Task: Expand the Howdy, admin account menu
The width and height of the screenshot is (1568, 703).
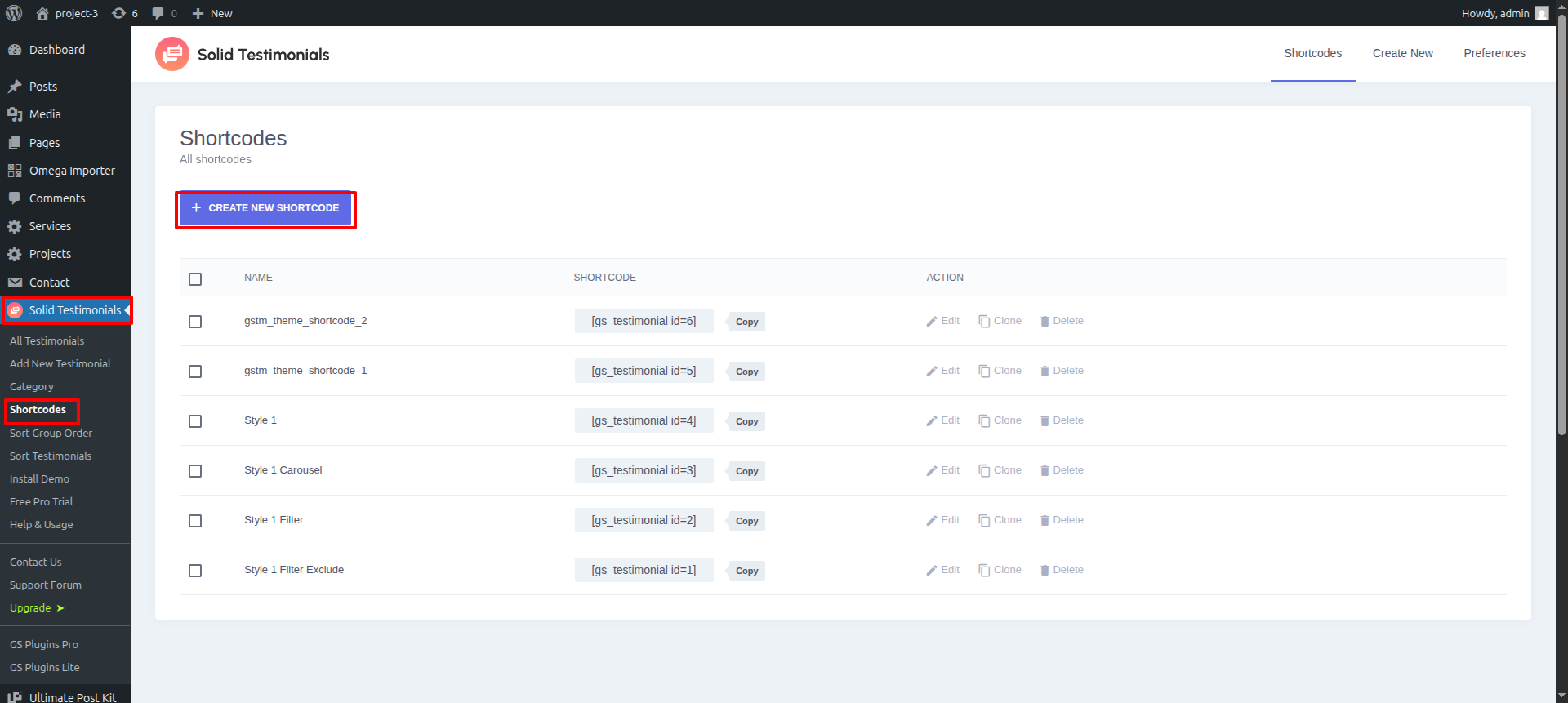Action: point(1494,13)
